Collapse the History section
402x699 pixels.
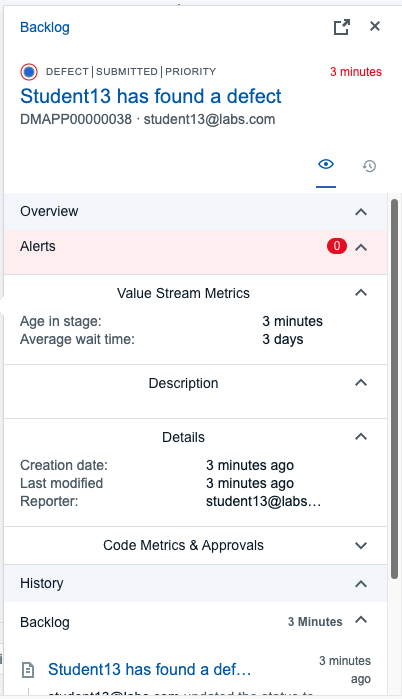[361, 584]
